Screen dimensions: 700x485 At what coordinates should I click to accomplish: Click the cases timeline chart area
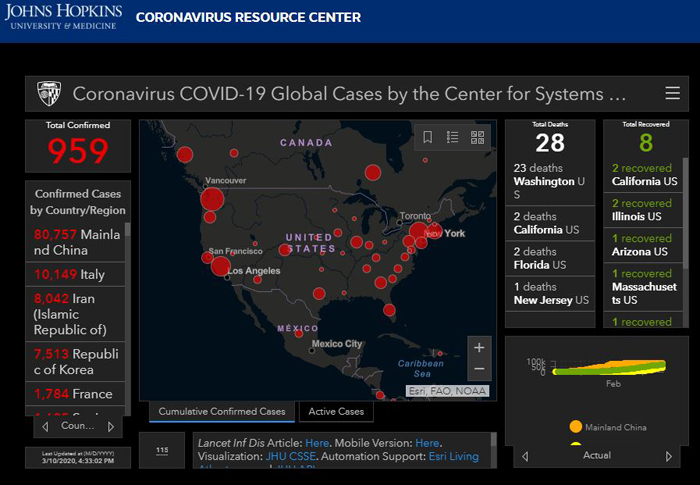(608, 367)
